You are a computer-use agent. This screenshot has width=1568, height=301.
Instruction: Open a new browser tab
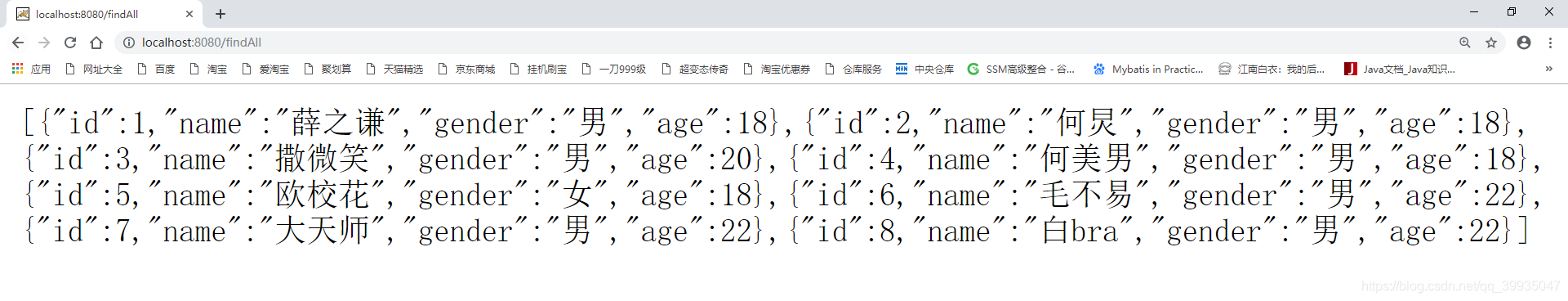pyautogui.click(x=220, y=14)
